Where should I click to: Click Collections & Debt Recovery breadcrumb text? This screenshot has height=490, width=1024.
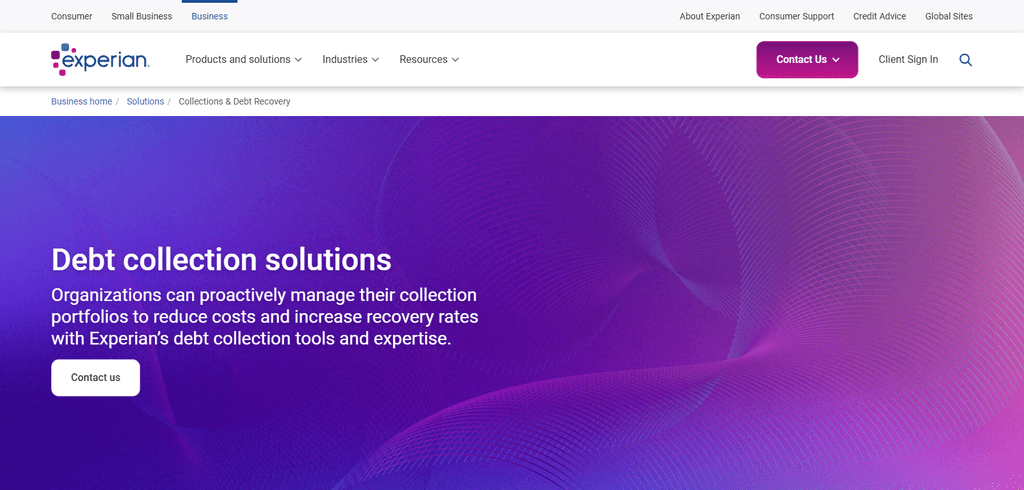tap(234, 101)
